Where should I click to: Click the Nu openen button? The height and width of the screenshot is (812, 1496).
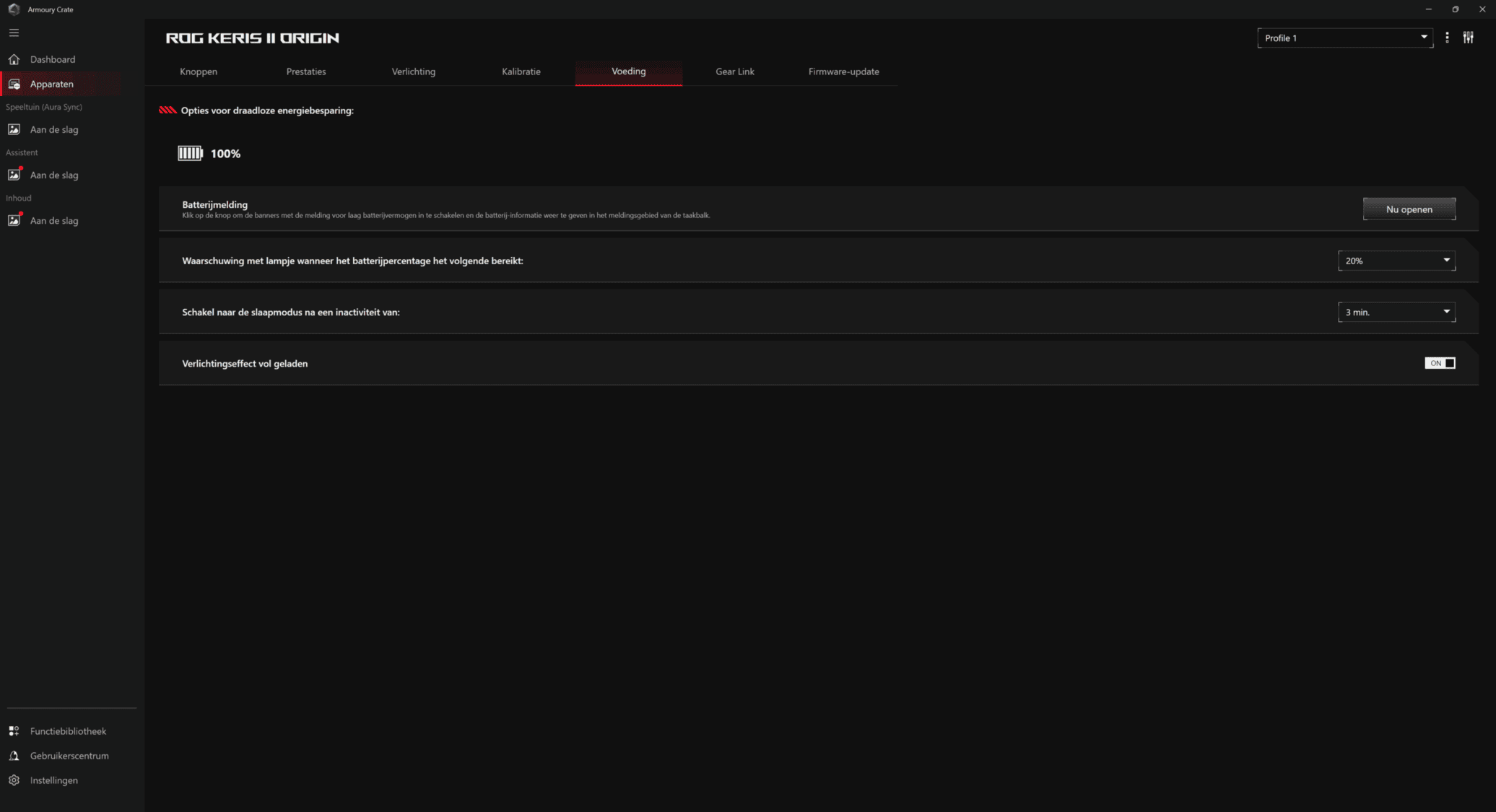1409,209
